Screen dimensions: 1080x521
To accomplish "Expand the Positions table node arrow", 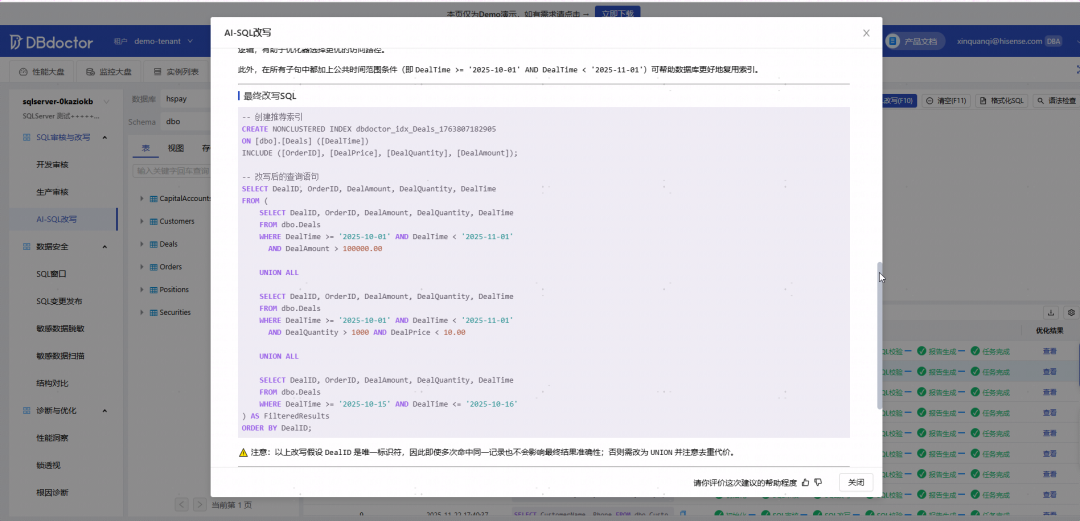I will (x=141, y=289).
